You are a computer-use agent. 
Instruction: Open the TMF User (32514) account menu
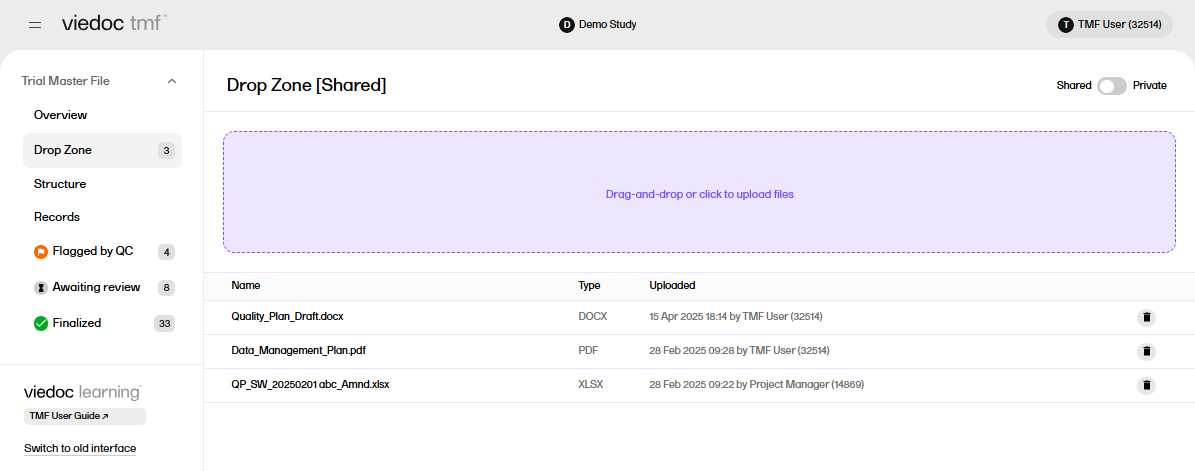coord(1109,24)
